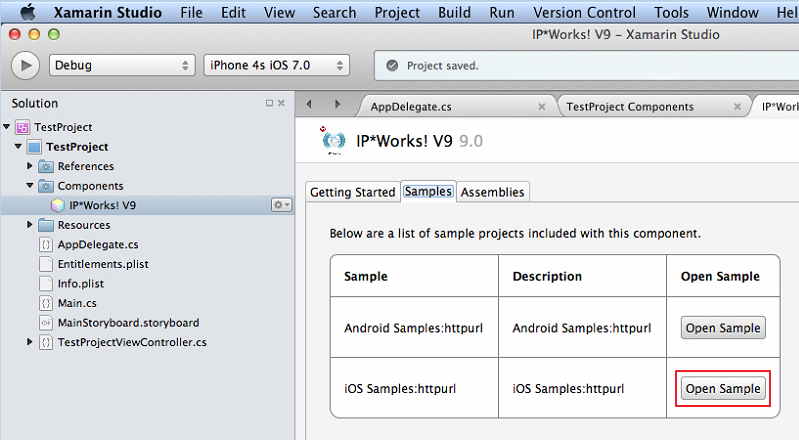This screenshot has width=799, height=440.
Task: Open the iOS Samples:httpurl sample
Action: (723, 389)
